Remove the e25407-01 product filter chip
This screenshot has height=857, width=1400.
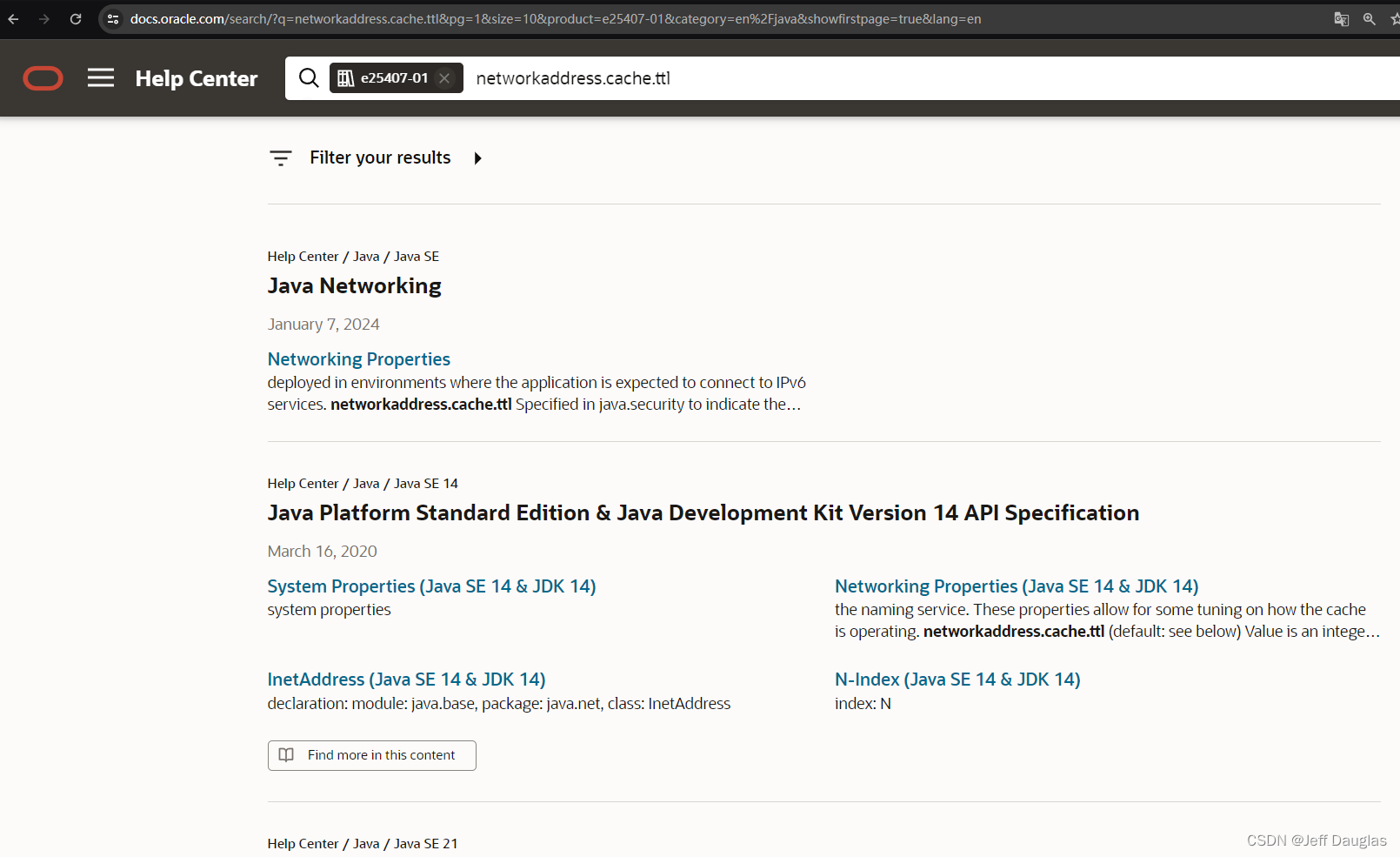(444, 78)
